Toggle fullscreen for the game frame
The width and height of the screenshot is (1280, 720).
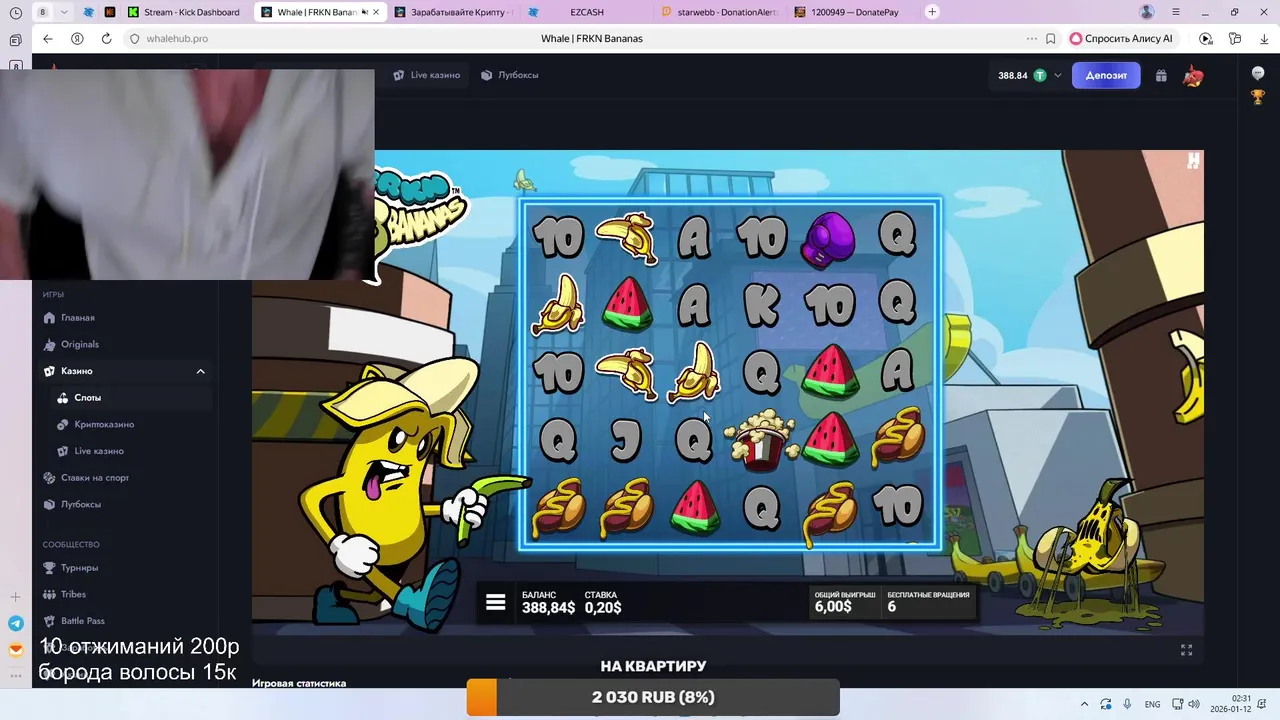click(x=1186, y=650)
